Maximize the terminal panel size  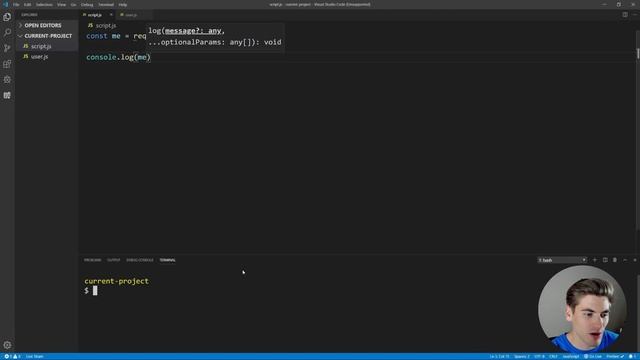[625, 260]
